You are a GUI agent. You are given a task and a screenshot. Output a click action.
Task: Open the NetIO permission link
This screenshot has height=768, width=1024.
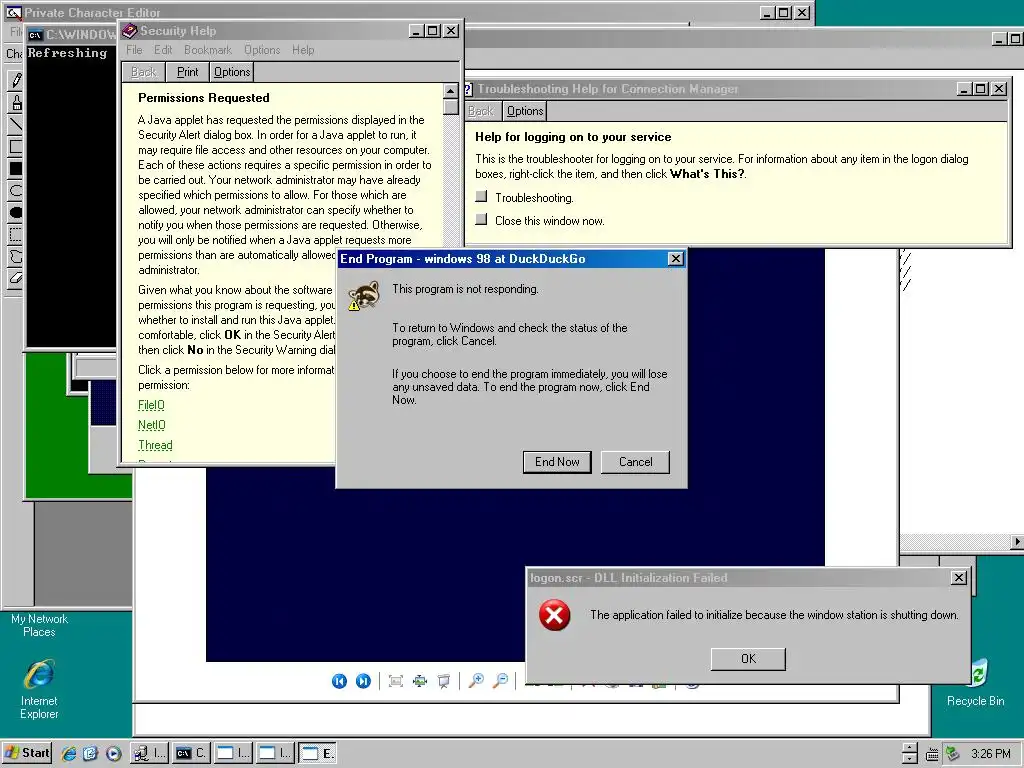click(x=152, y=425)
